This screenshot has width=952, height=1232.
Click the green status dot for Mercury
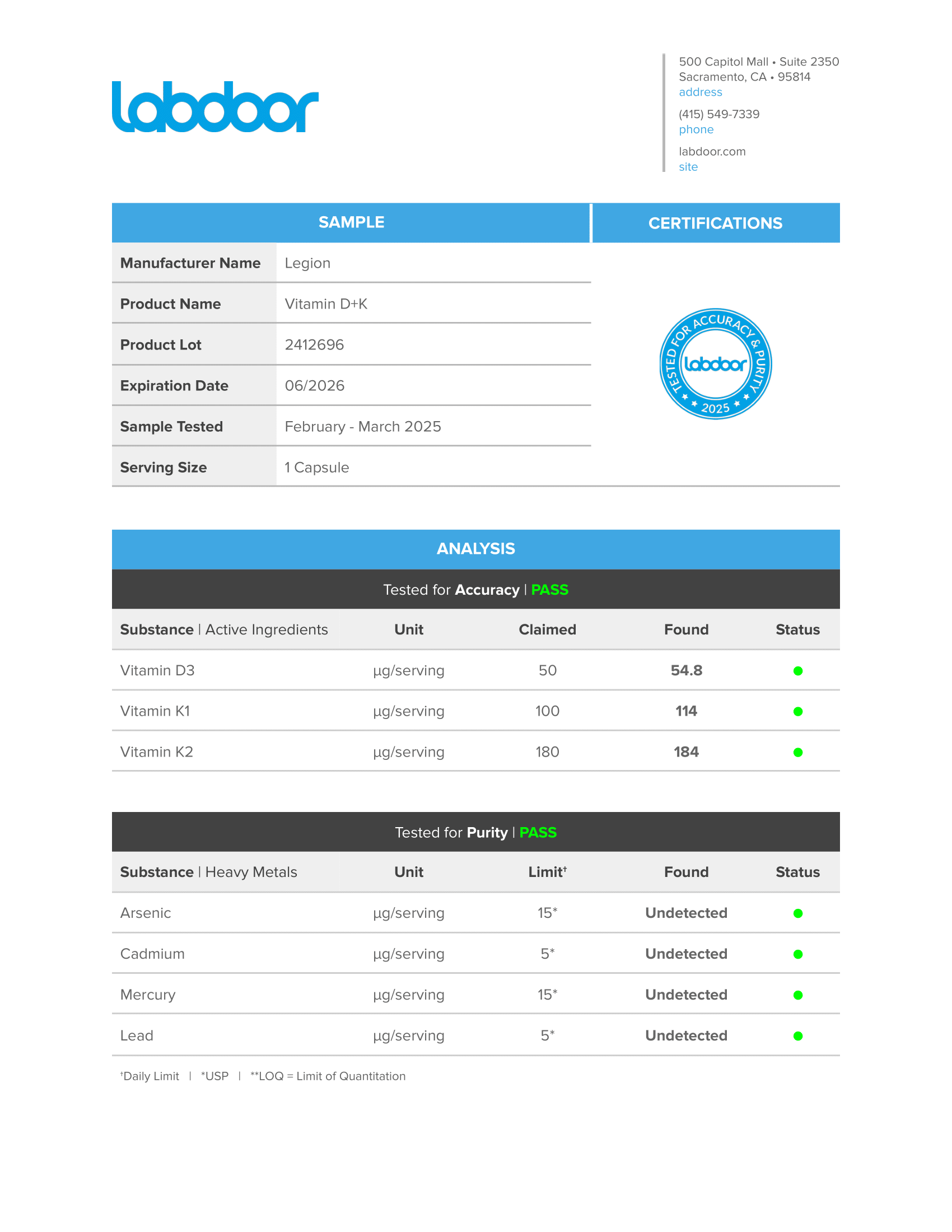(797, 995)
